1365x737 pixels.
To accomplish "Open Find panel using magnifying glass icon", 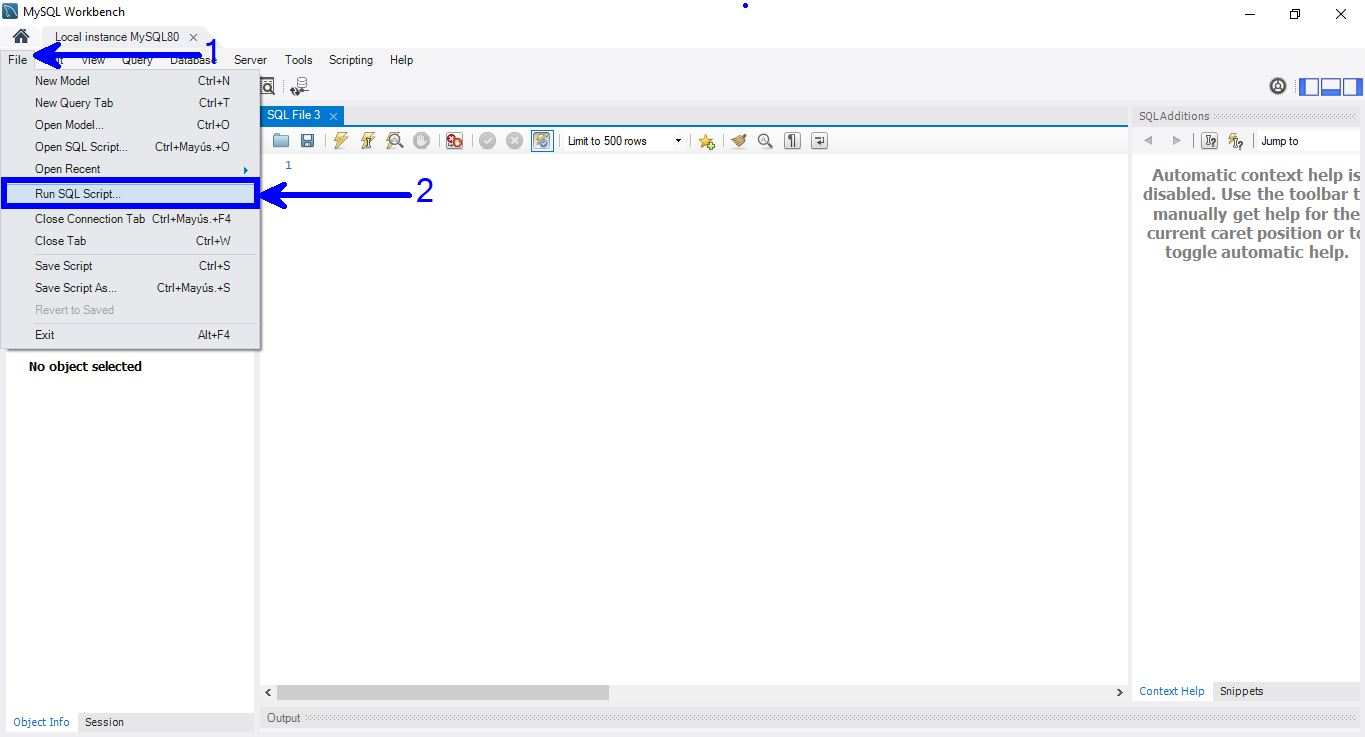I will 764,140.
